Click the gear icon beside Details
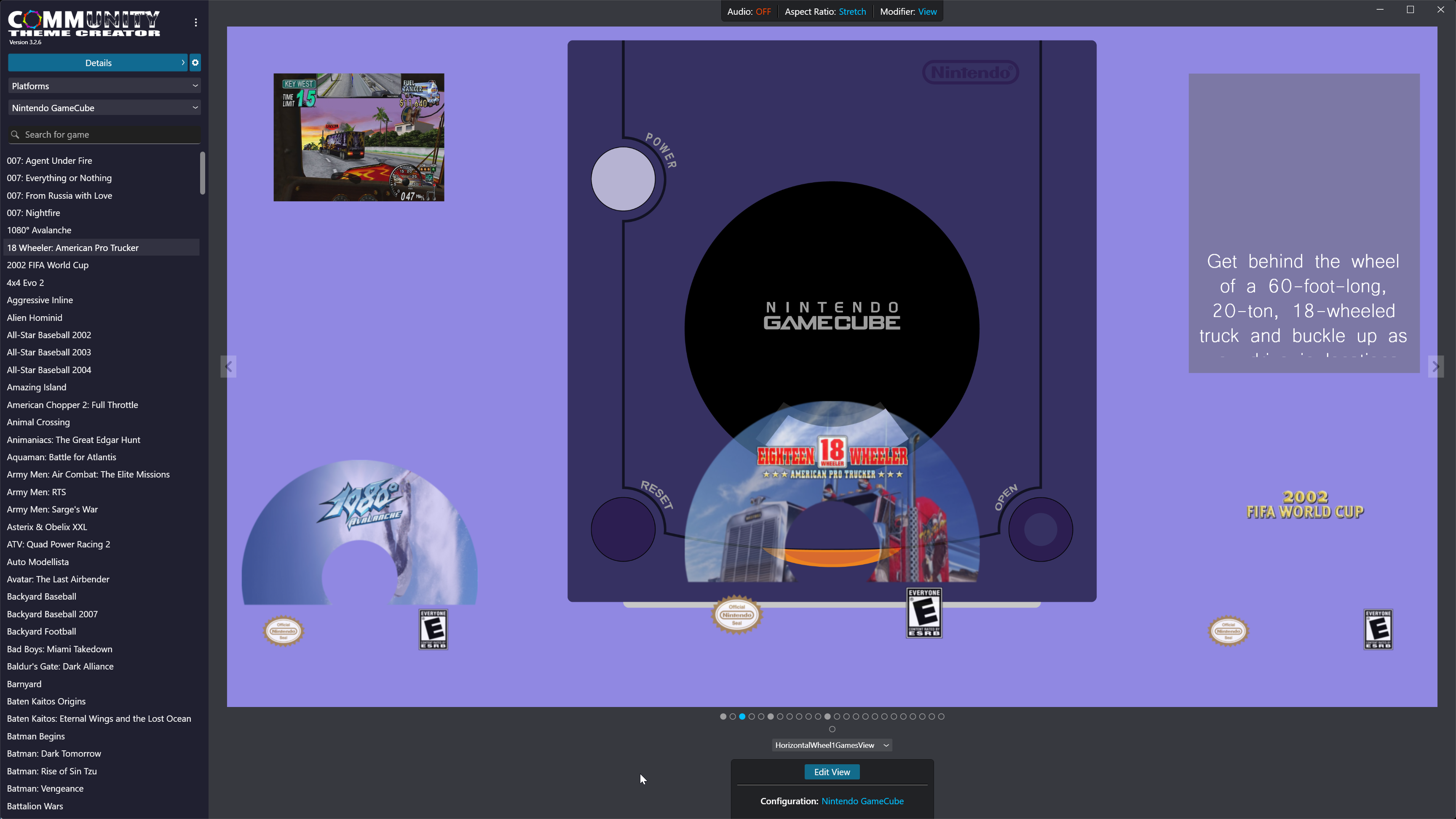The height and width of the screenshot is (819, 1456). pos(195,63)
